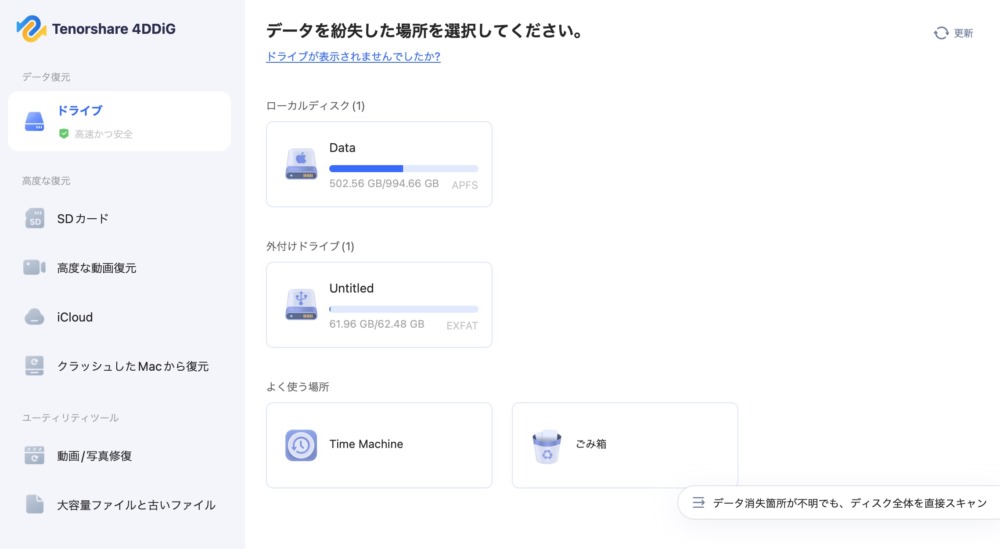Image resolution: width=1000 pixels, height=549 pixels.
Task: Open the ドライブが表示されませんでしたか? link
Action: click(x=353, y=56)
